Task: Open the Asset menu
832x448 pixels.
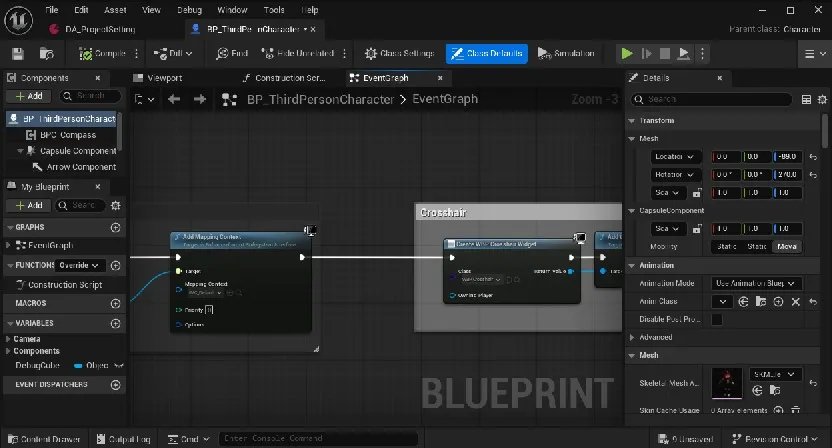Action: [115, 10]
